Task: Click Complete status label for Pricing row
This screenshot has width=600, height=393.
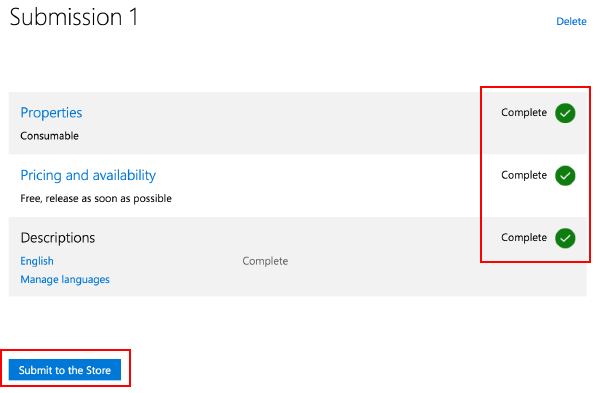Action: 524,175
